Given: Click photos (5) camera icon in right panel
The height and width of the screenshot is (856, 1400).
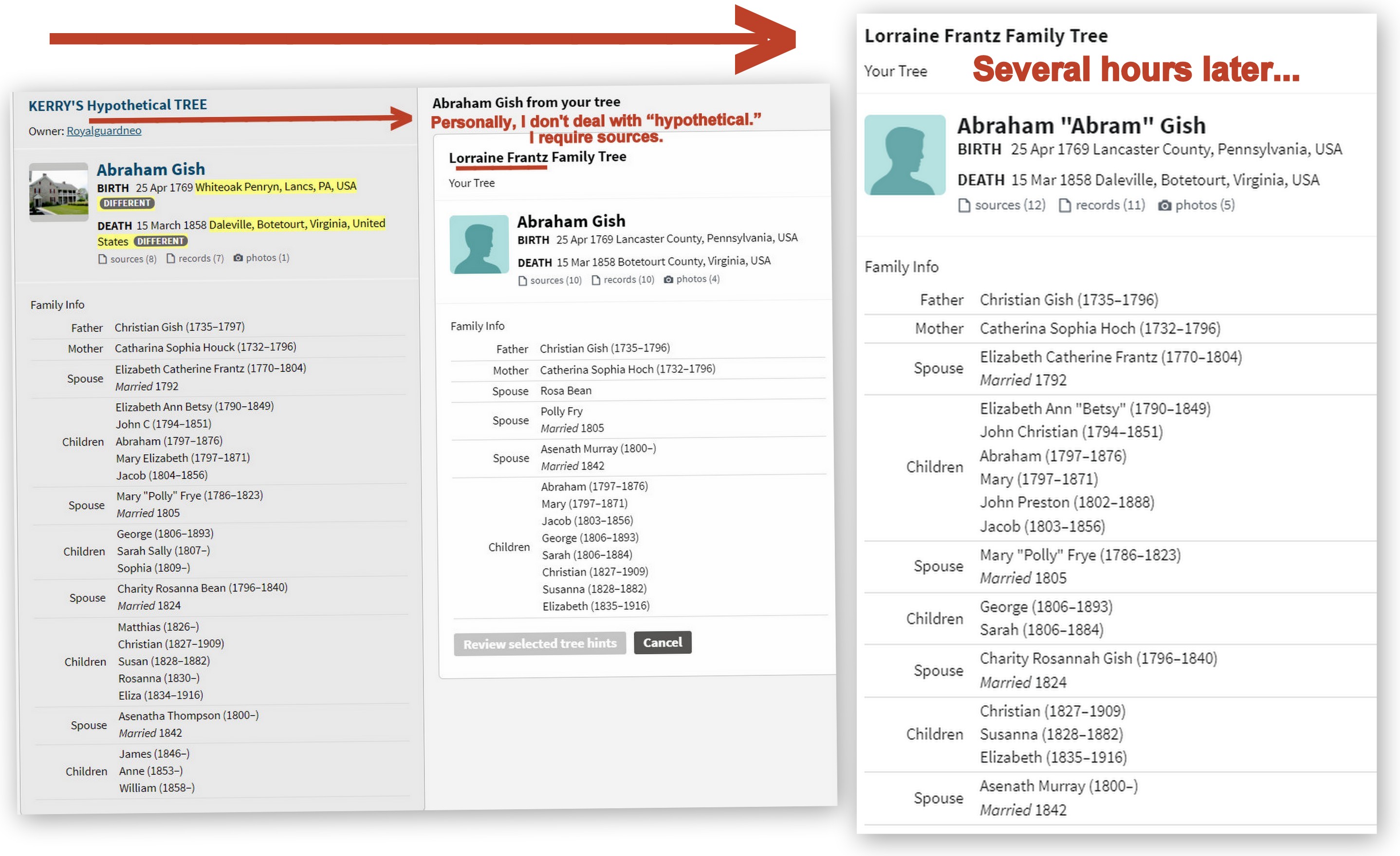Looking at the screenshot, I should click(1165, 205).
